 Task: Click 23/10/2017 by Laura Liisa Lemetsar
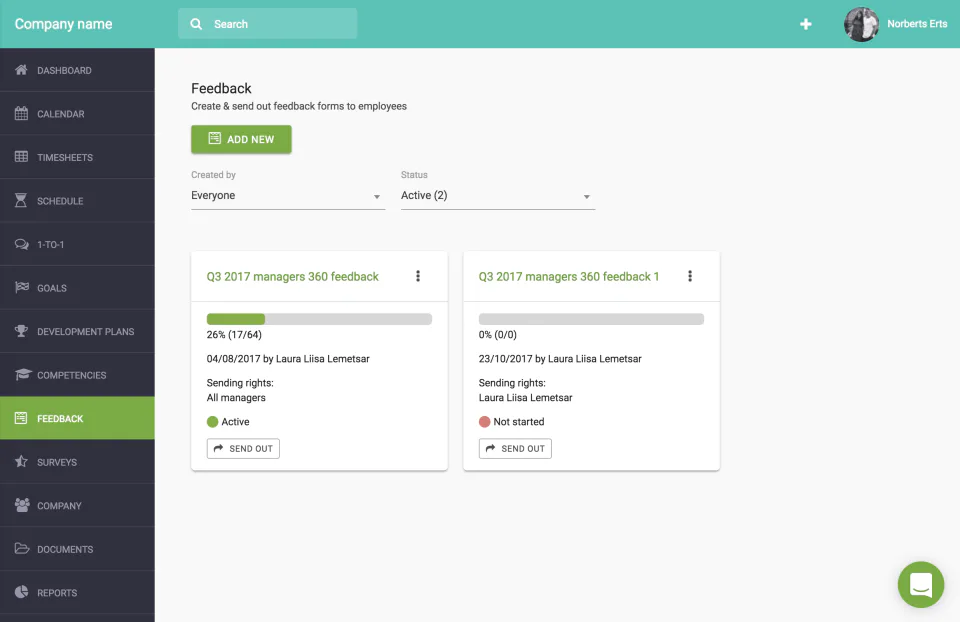(560, 359)
